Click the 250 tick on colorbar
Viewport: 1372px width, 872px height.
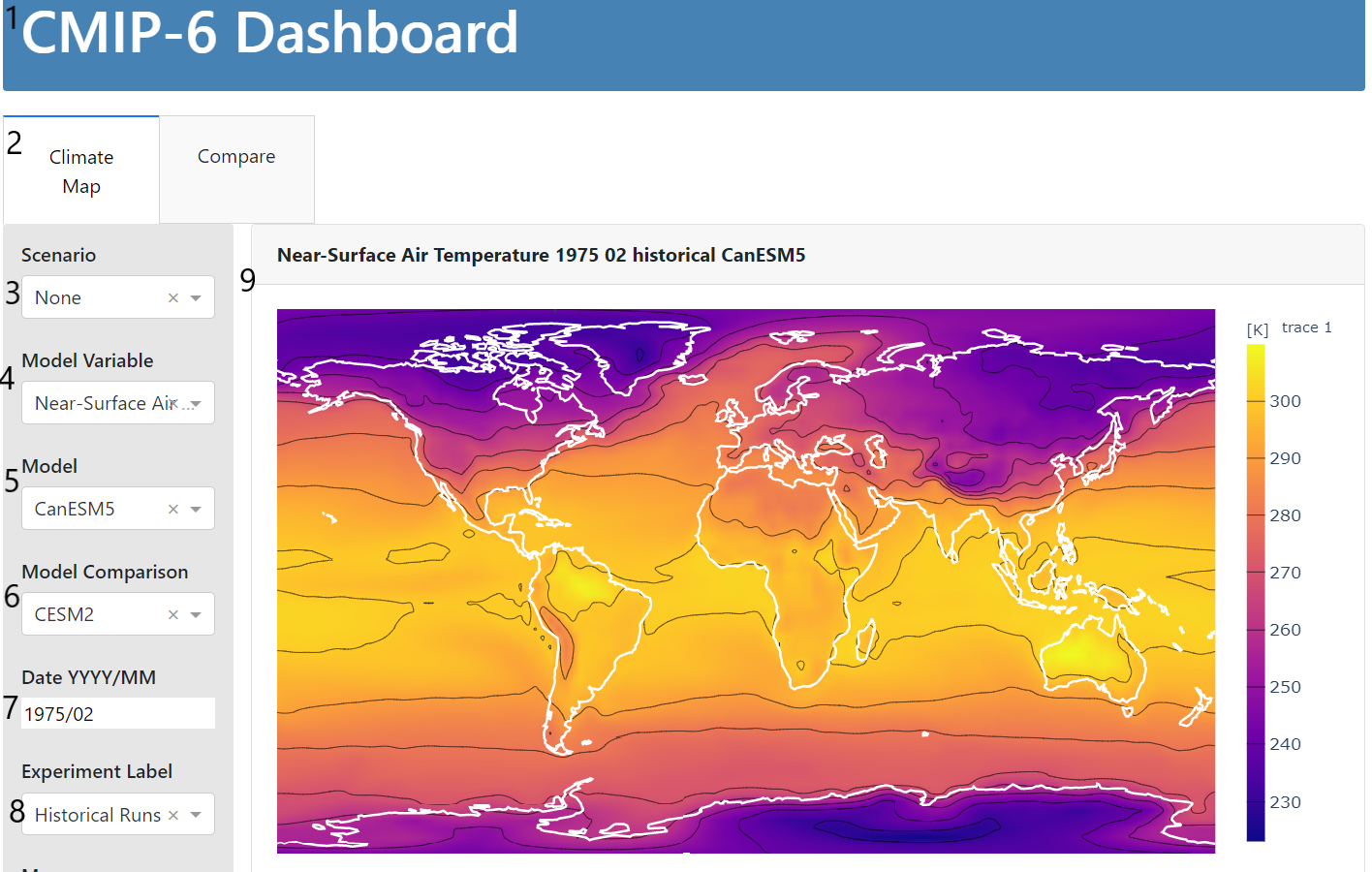pyautogui.click(x=1286, y=687)
